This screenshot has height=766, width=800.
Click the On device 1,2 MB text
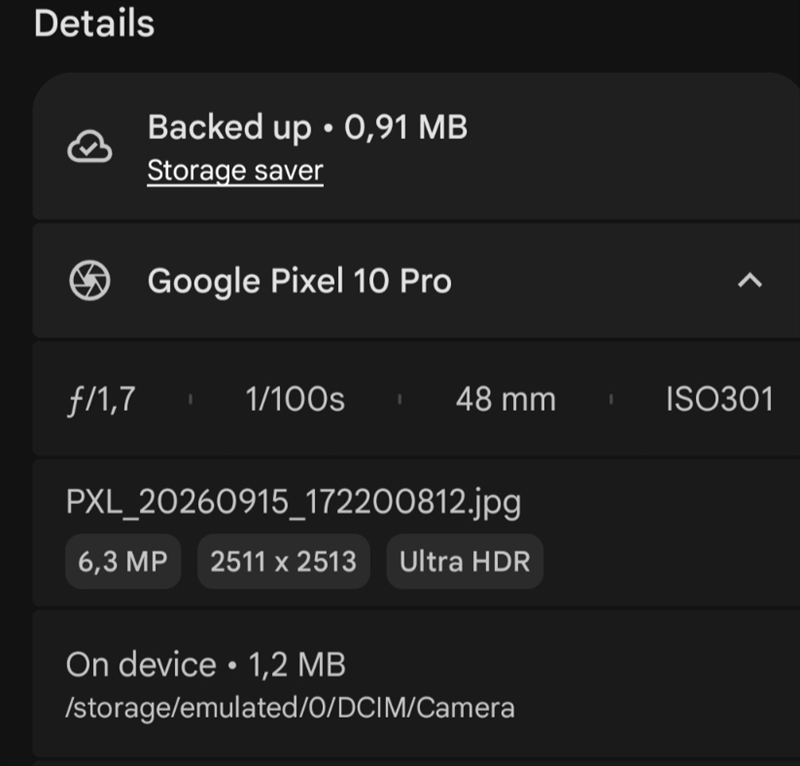pyautogui.click(x=206, y=664)
